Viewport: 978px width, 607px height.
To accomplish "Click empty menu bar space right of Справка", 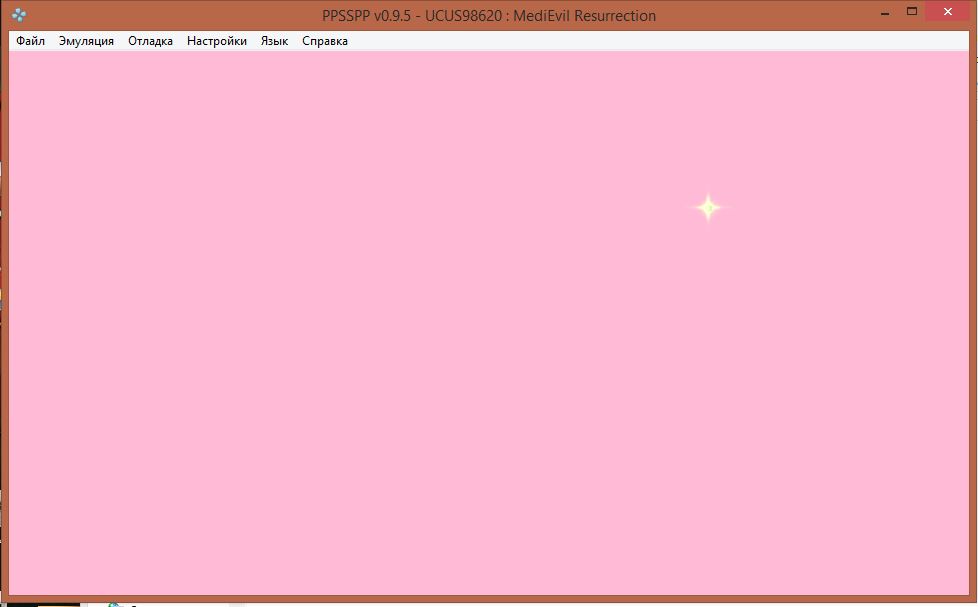I will point(650,41).
